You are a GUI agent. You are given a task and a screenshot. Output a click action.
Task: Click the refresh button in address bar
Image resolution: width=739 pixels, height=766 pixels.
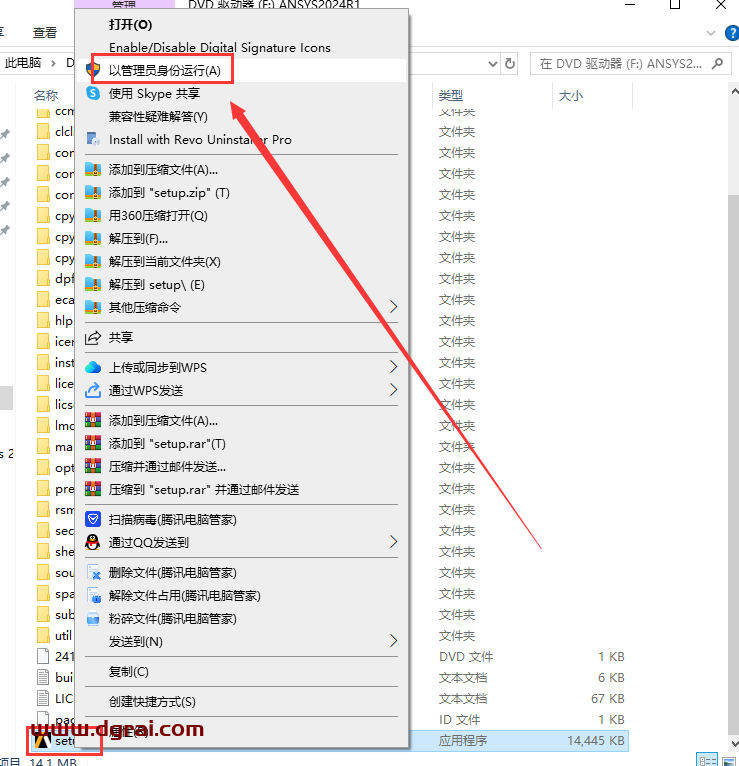point(510,64)
